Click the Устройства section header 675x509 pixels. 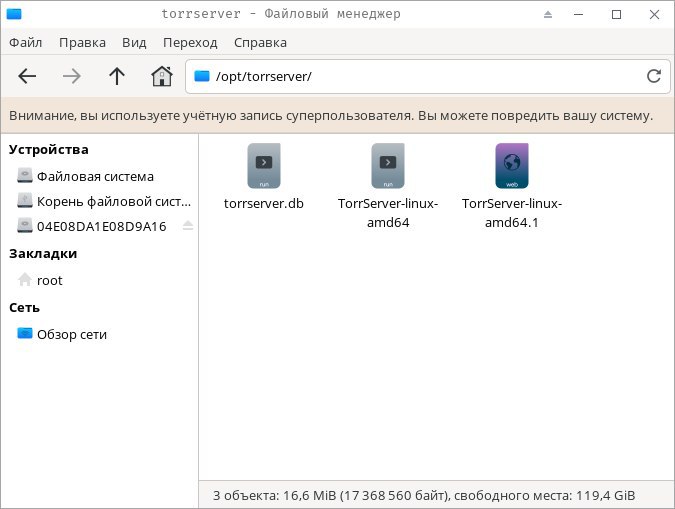(x=49, y=149)
